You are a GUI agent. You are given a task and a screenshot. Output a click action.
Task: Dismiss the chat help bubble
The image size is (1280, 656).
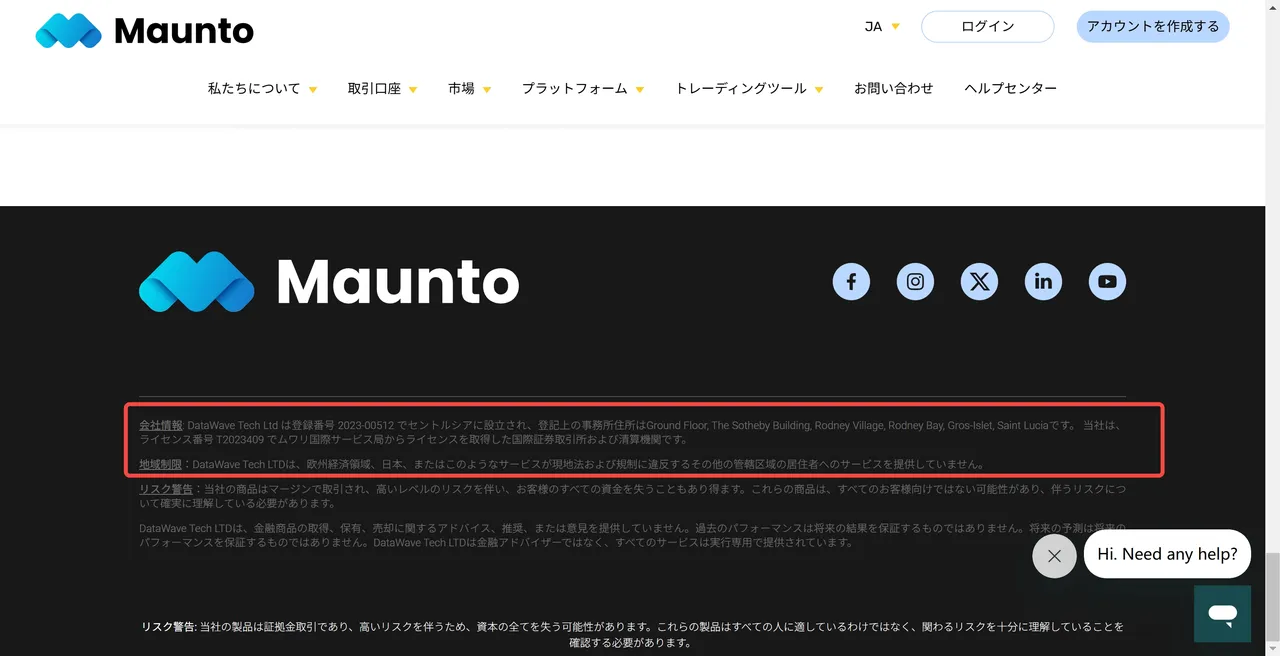[1054, 556]
